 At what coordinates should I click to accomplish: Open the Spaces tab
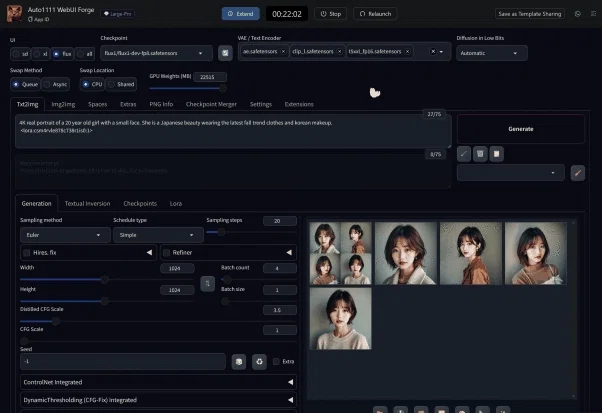(x=98, y=104)
